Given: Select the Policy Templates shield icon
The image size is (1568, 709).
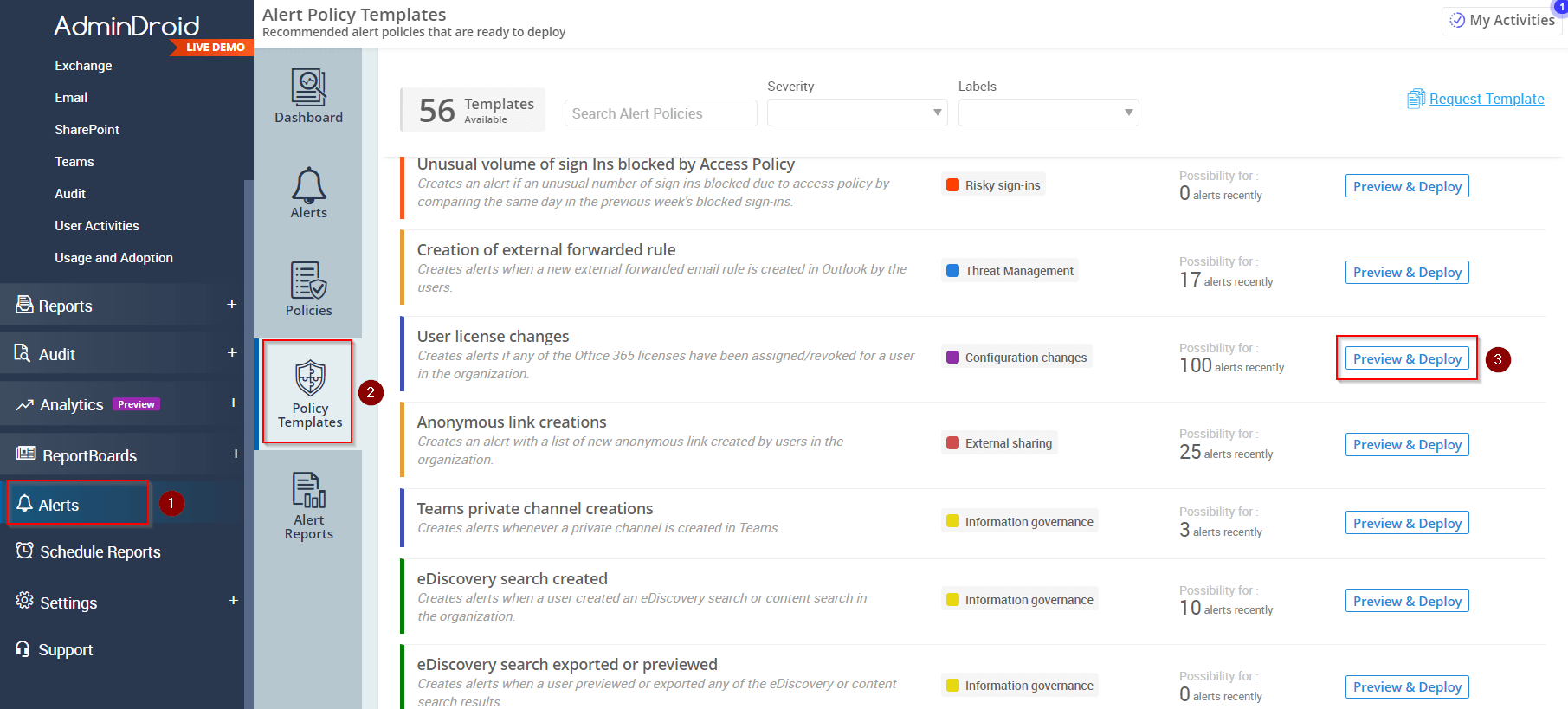Looking at the screenshot, I should click(x=310, y=378).
